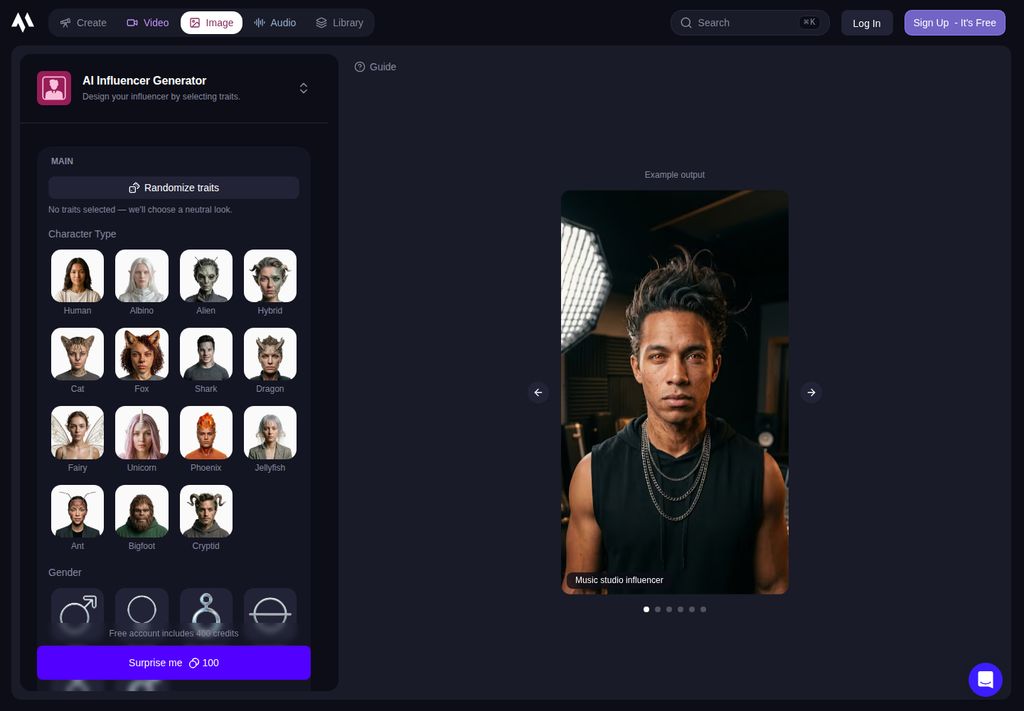Screen dimensions: 1024x711
Task: Jump to the second carousel dot
Action: [x=658, y=609]
